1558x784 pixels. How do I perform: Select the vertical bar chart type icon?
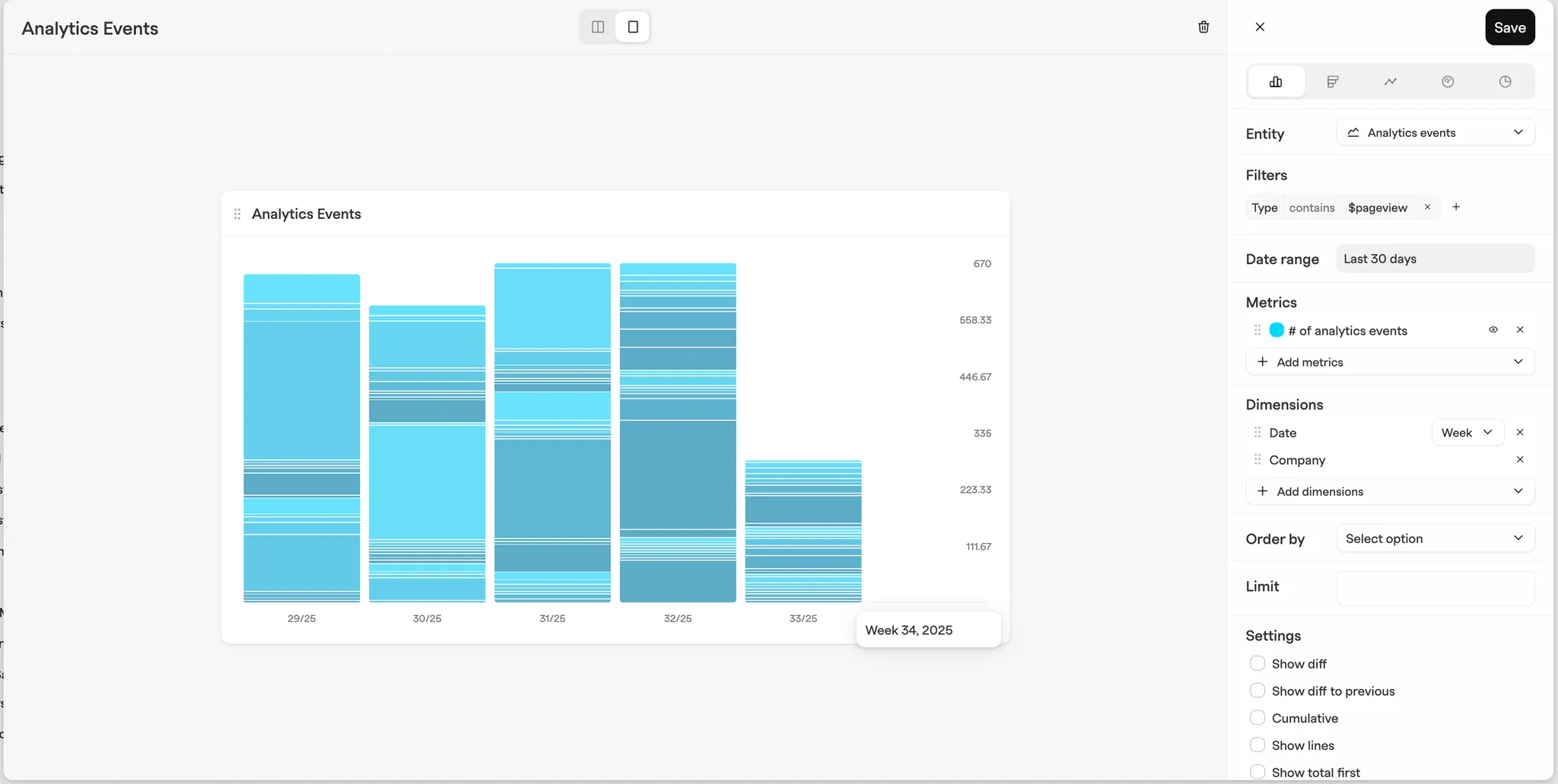[x=1276, y=81]
